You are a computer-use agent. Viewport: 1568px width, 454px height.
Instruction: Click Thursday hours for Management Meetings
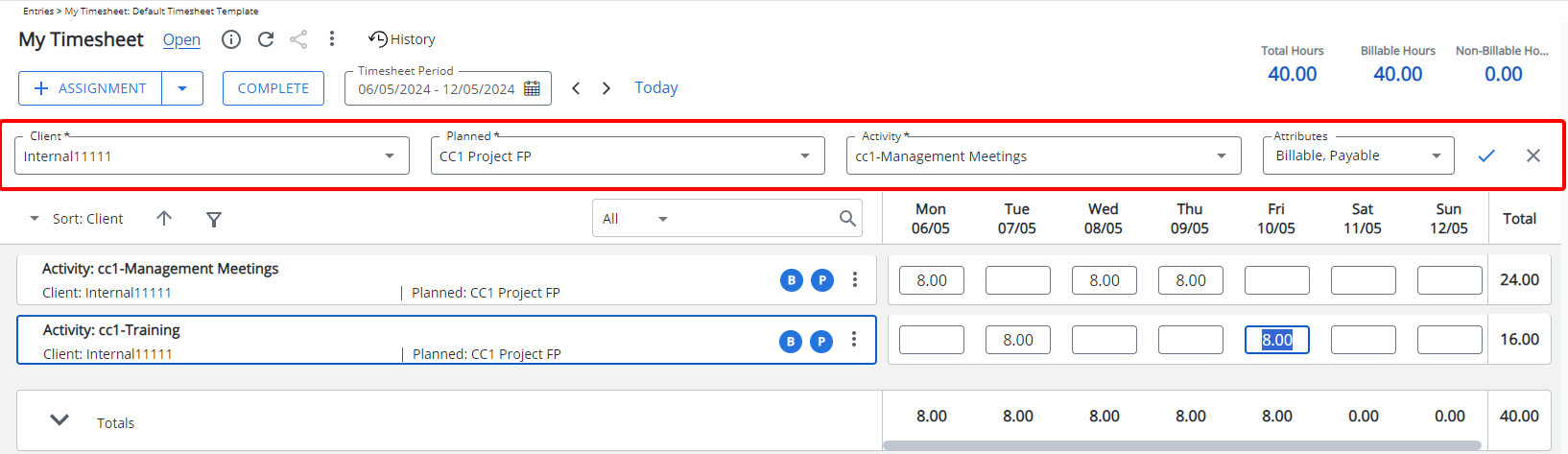[x=1191, y=280]
